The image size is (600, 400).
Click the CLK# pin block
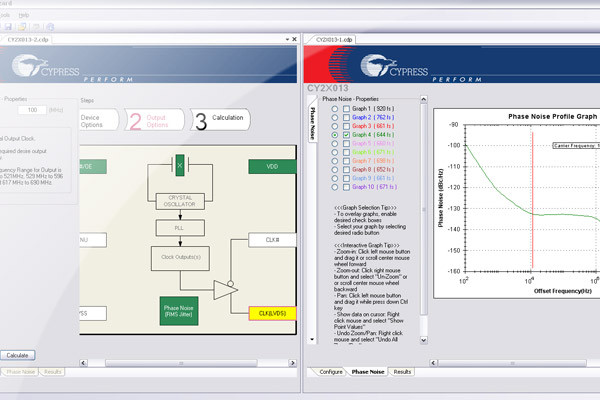(x=272, y=240)
